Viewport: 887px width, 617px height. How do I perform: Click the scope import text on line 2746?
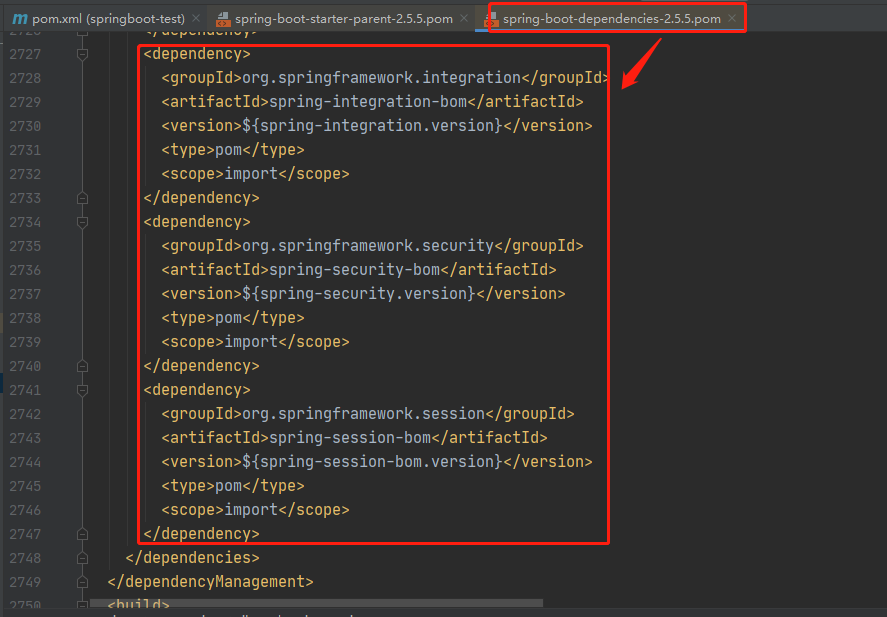click(x=255, y=510)
